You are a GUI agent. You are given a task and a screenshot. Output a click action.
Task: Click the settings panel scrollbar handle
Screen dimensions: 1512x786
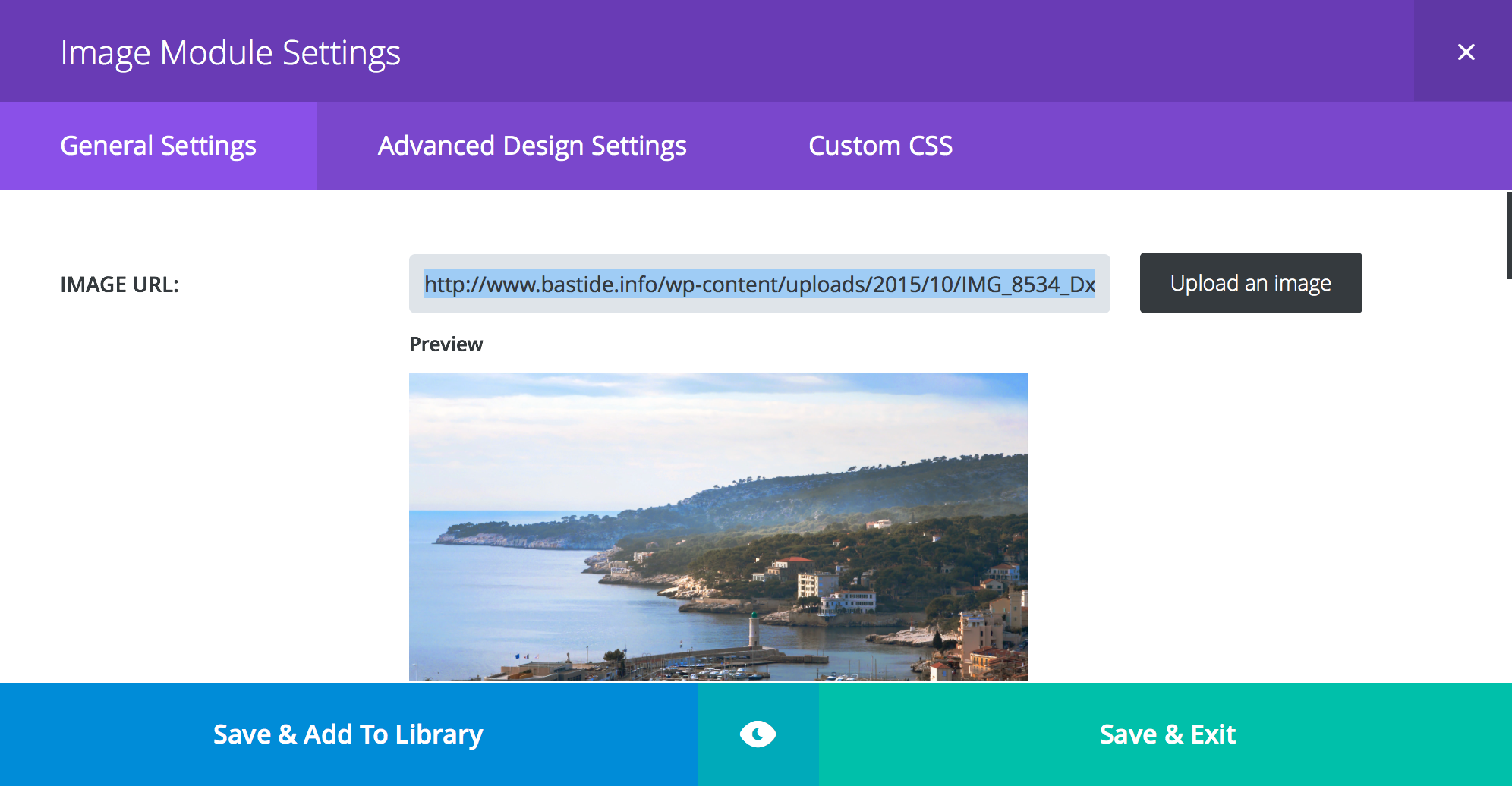(1509, 235)
